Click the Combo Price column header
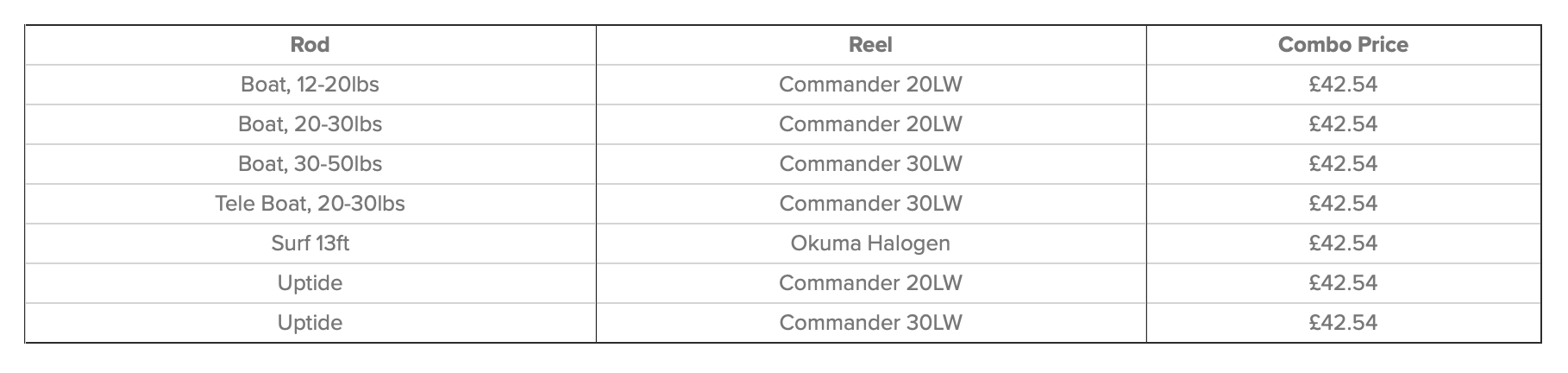 [1343, 45]
